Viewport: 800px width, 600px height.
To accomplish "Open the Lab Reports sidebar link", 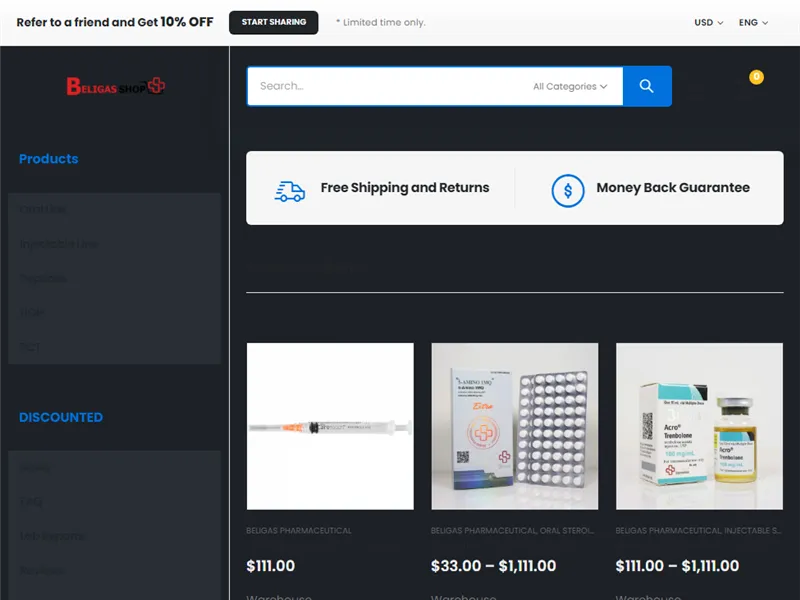I will click(52, 536).
